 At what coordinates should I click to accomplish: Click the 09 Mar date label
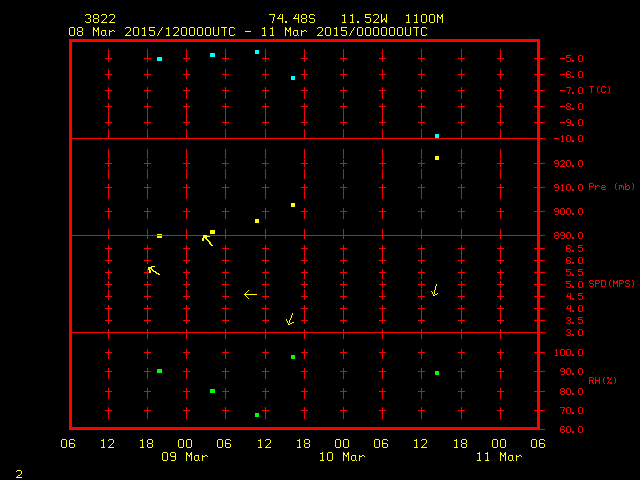(x=186, y=457)
